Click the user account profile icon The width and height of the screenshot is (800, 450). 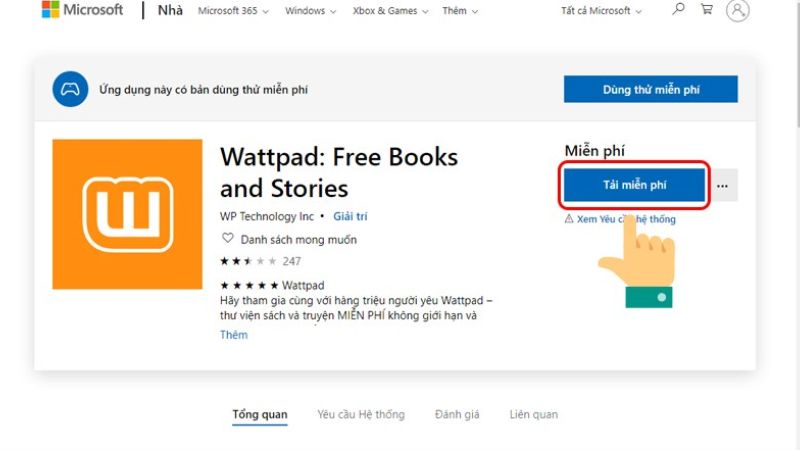tap(738, 11)
